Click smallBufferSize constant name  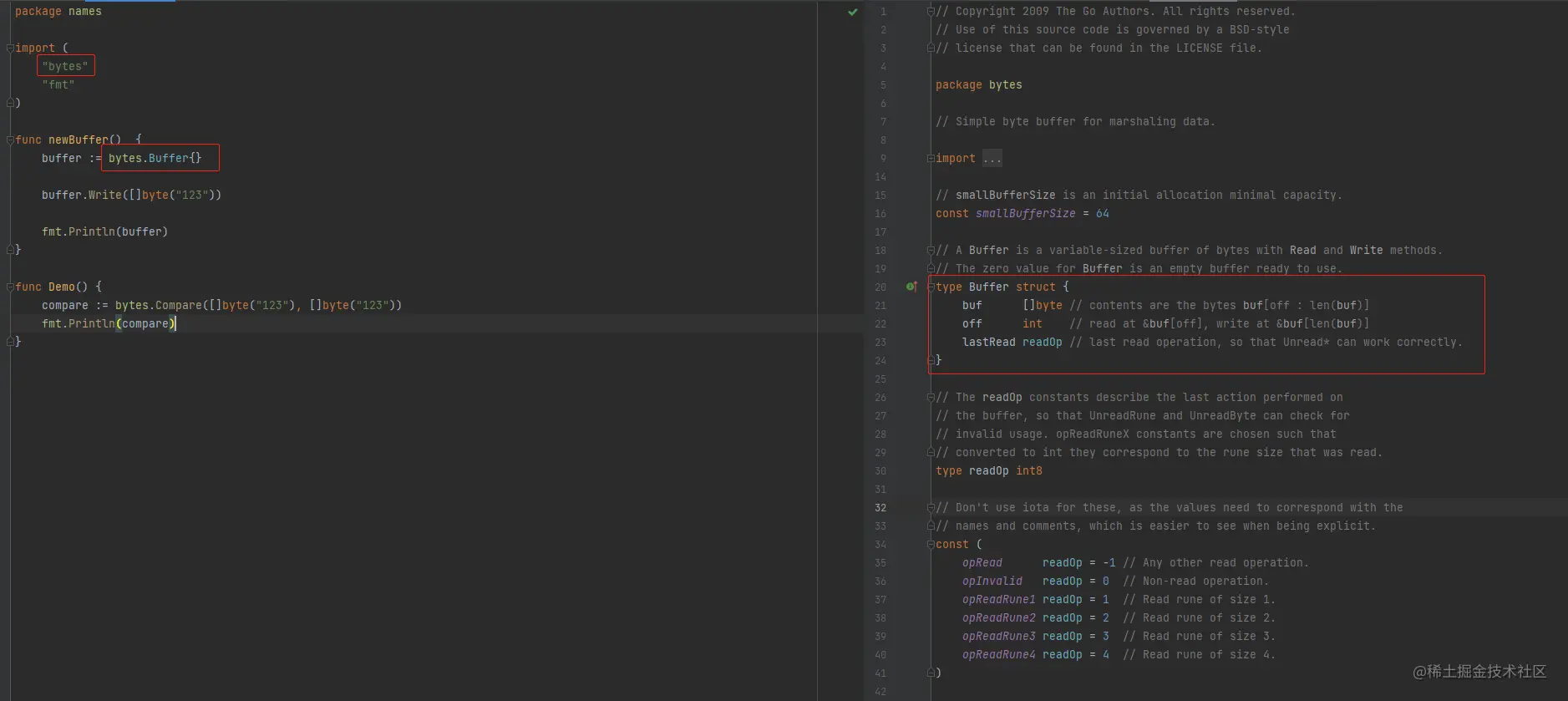pos(1026,214)
